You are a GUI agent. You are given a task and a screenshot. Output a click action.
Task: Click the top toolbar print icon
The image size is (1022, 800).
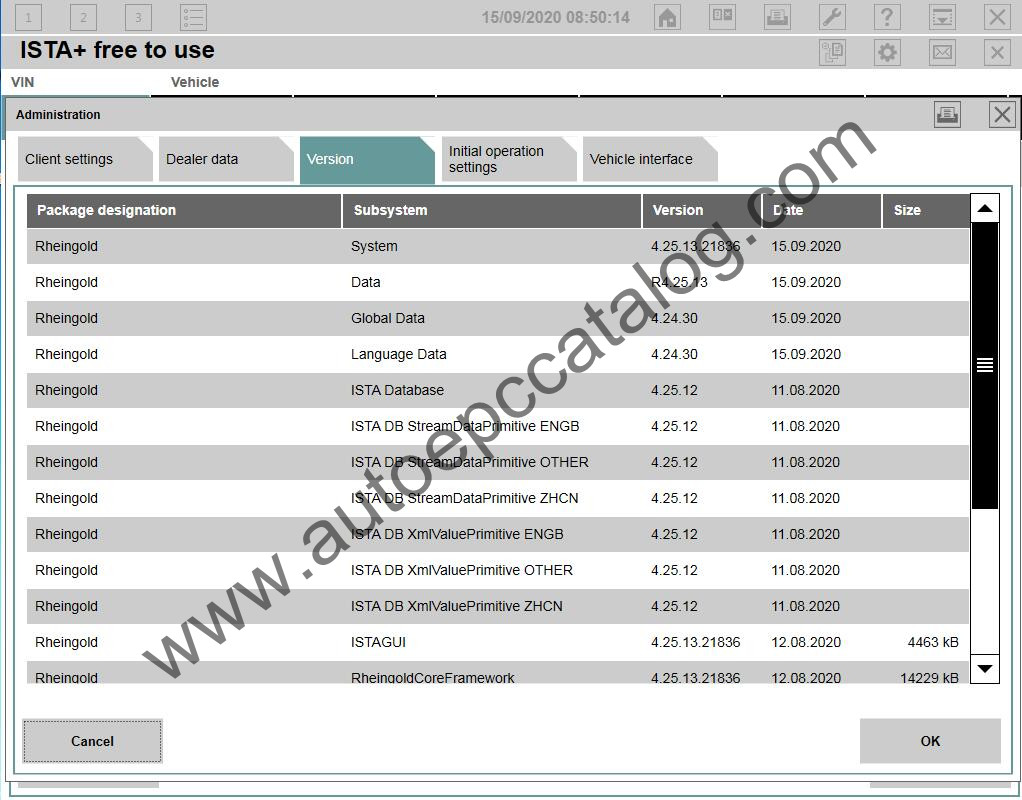pyautogui.click(x=777, y=17)
